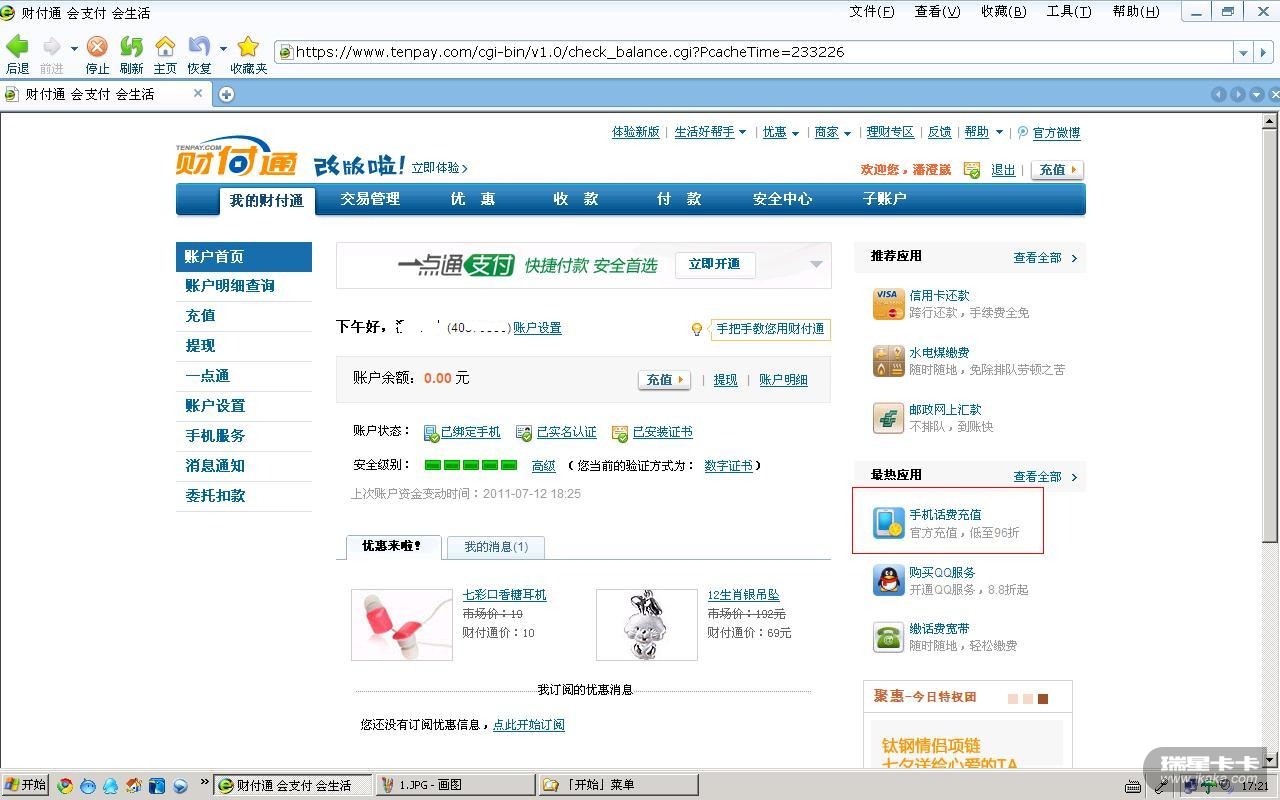The width and height of the screenshot is (1280, 800).
Task: Launch Chrome from the quick launch bar
Action: pyautogui.click(x=65, y=786)
